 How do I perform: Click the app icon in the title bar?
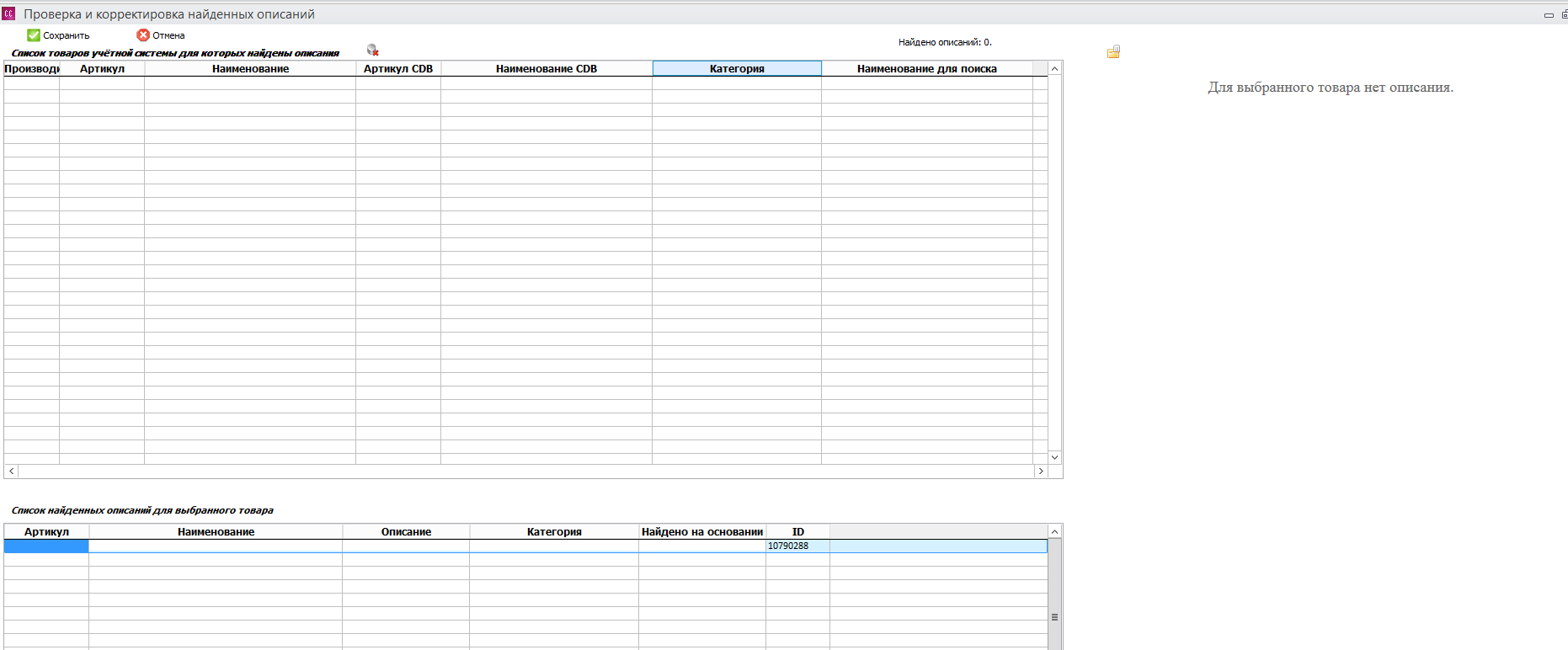click(x=8, y=13)
